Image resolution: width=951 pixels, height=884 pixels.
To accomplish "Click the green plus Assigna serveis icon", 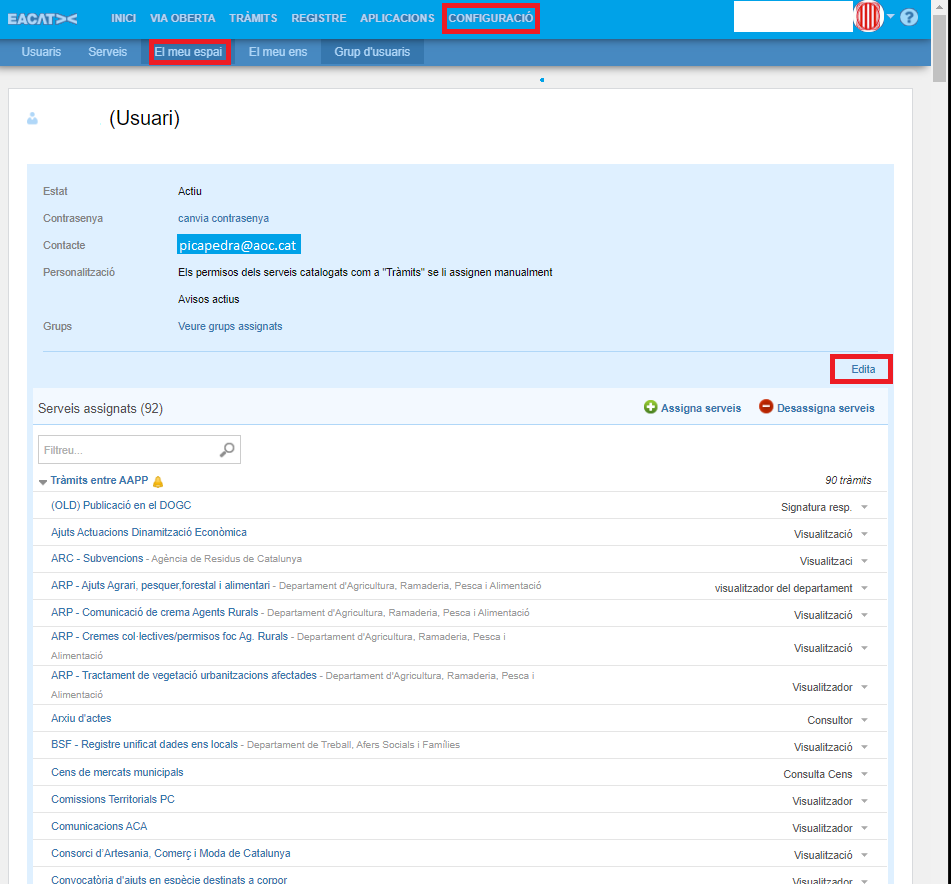I will click(650, 407).
